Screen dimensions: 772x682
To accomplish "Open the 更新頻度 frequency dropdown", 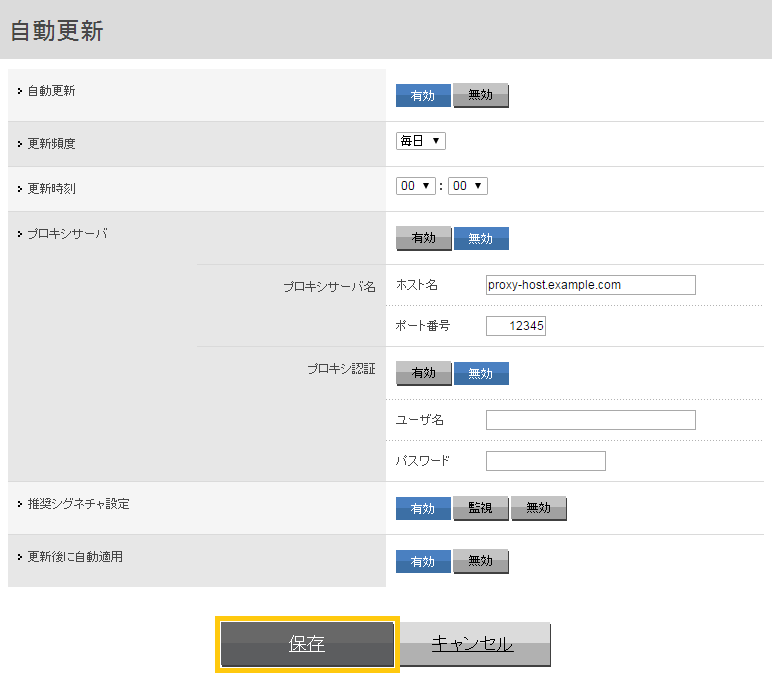I will pos(421,141).
